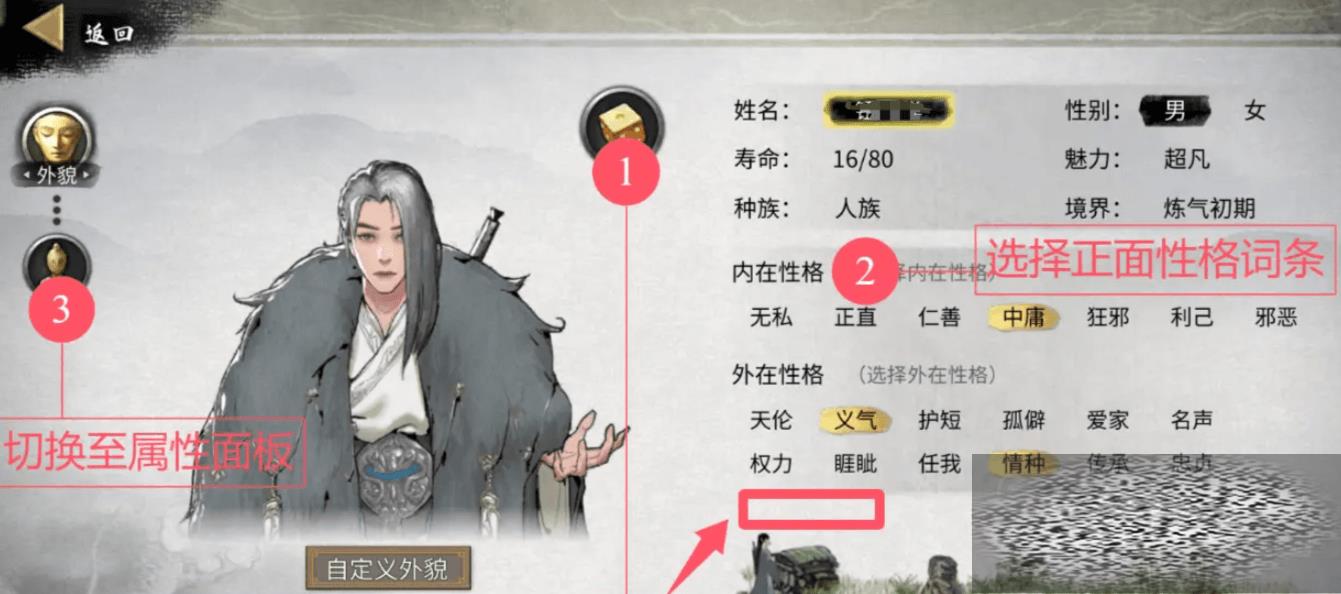The width and height of the screenshot is (1341, 594).
Task: Pick the 仁善 inner trait
Action: pos(939,317)
